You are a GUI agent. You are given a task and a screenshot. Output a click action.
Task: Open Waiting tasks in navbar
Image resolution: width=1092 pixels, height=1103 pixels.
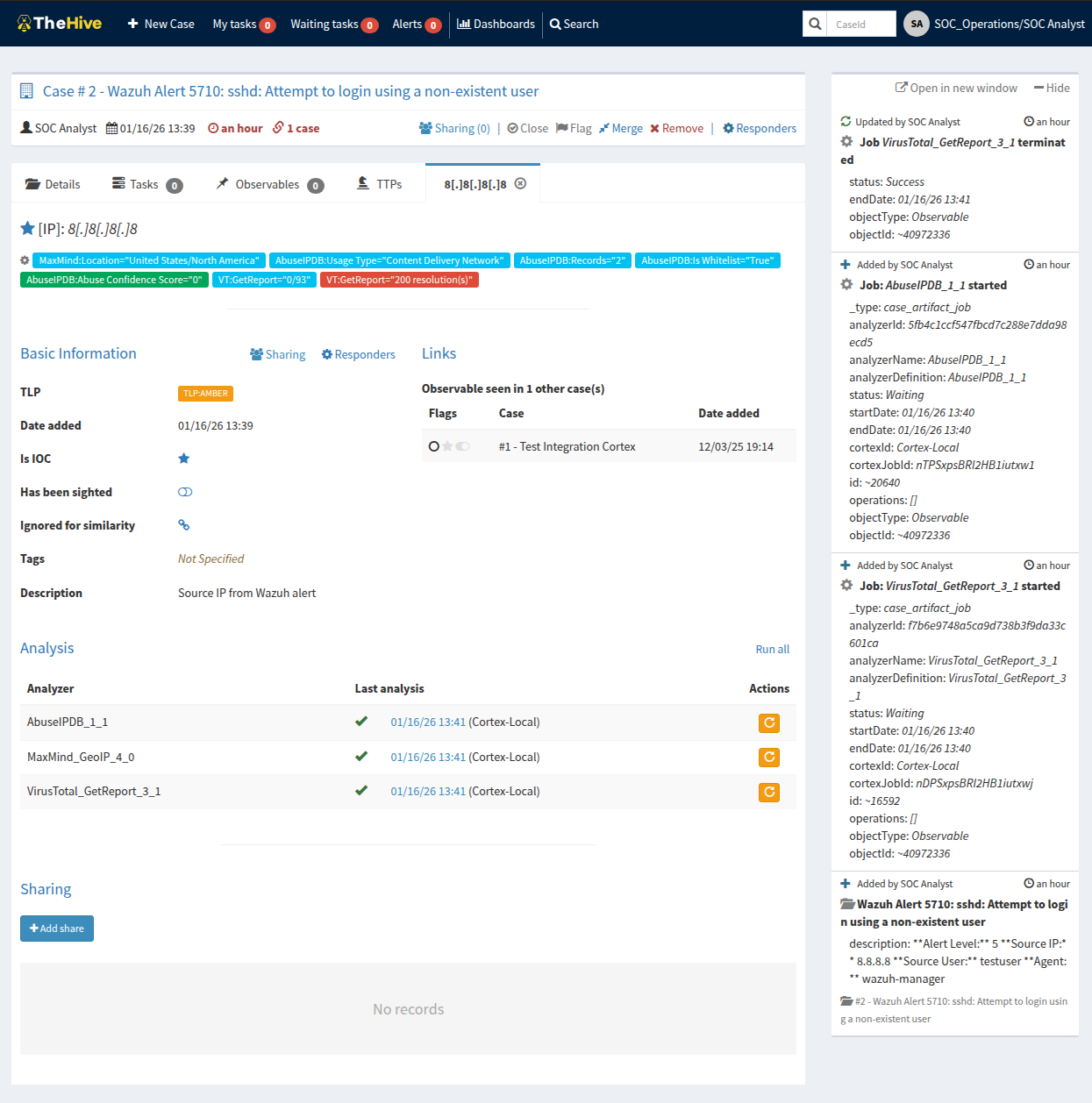tap(334, 24)
